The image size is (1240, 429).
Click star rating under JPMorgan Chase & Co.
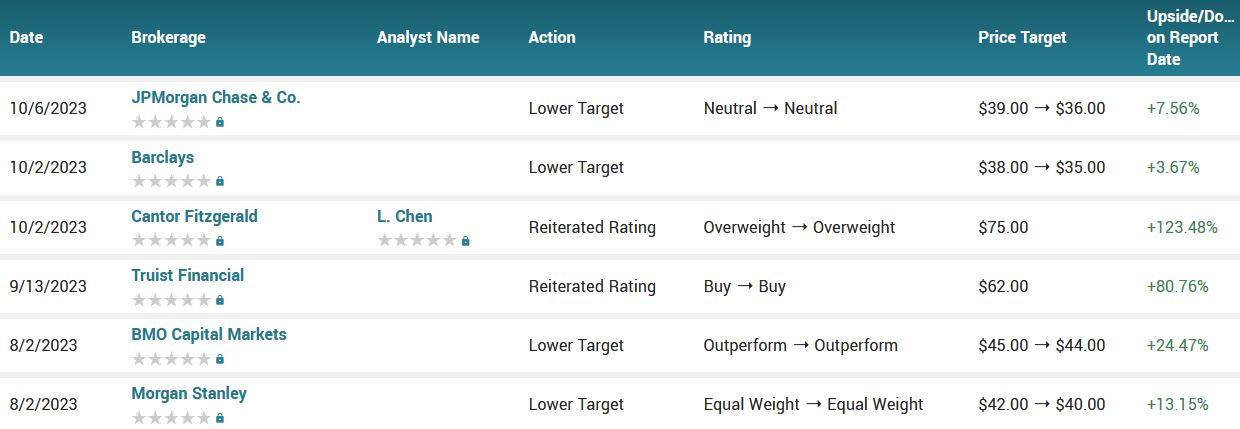[x=171, y=122]
